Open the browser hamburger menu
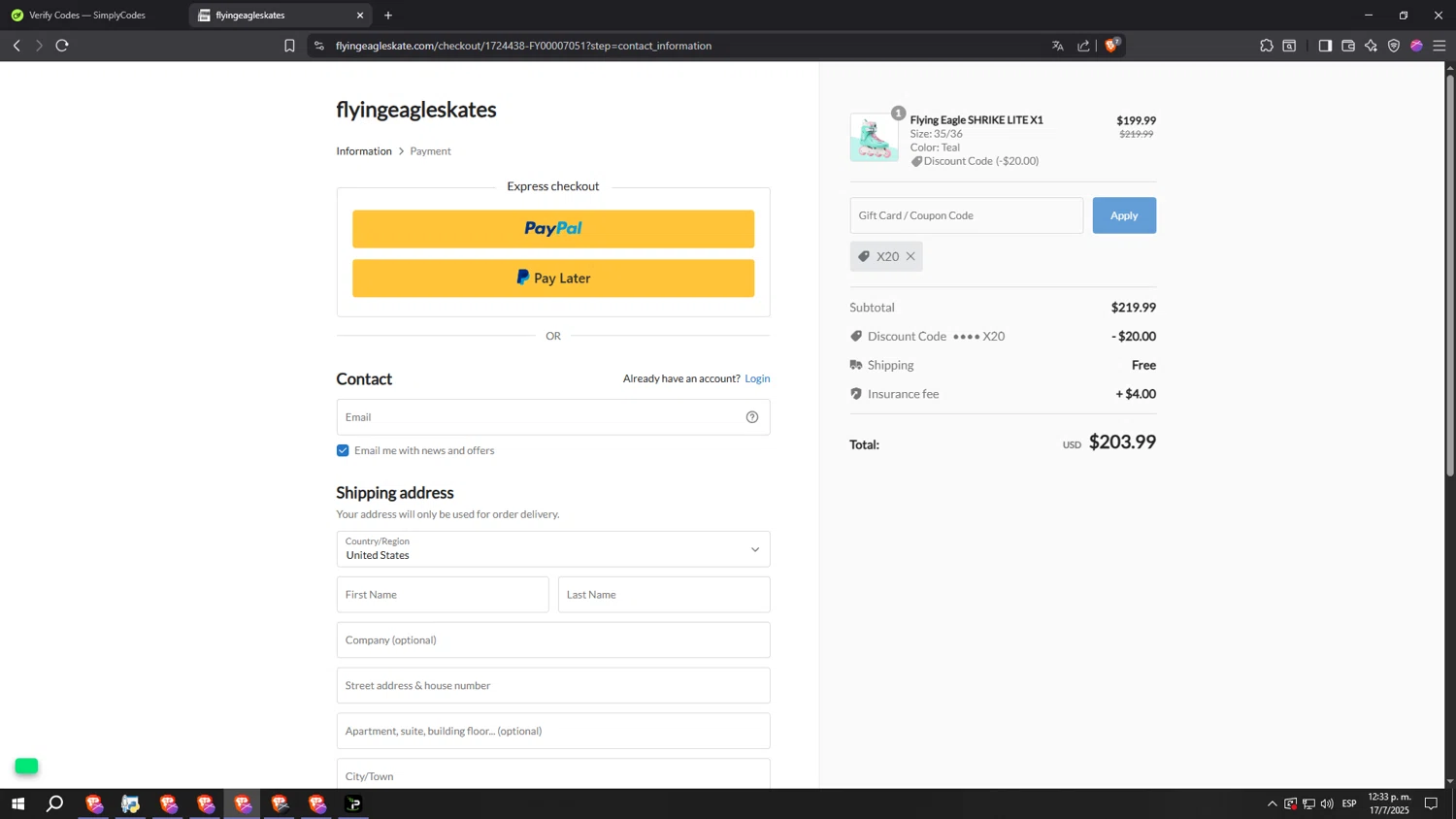Image resolution: width=1456 pixels, height=819 pixels. [1439, 46]
